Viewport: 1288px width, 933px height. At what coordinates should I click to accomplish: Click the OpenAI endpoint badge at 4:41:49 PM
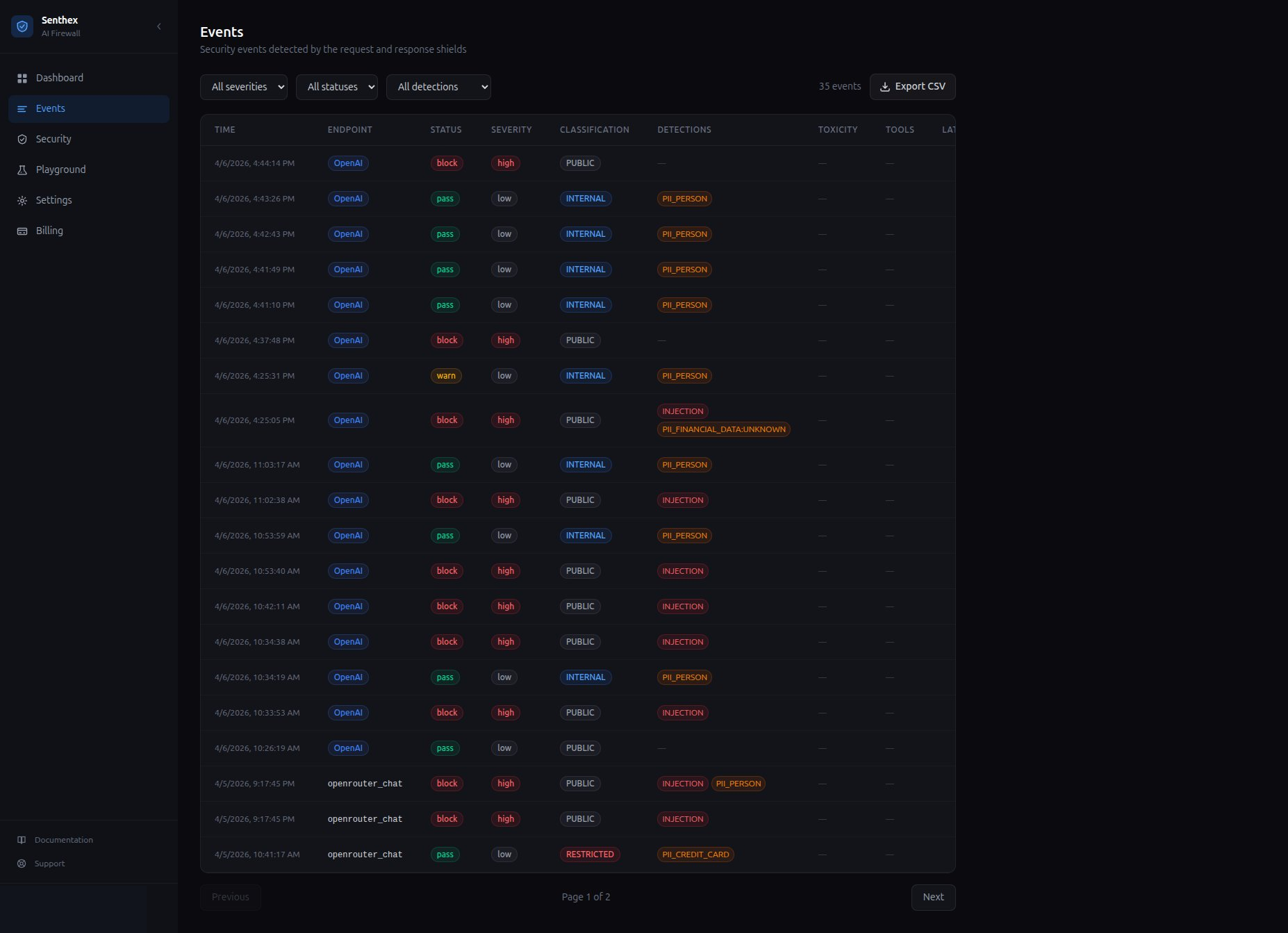(x=348, y=270)
